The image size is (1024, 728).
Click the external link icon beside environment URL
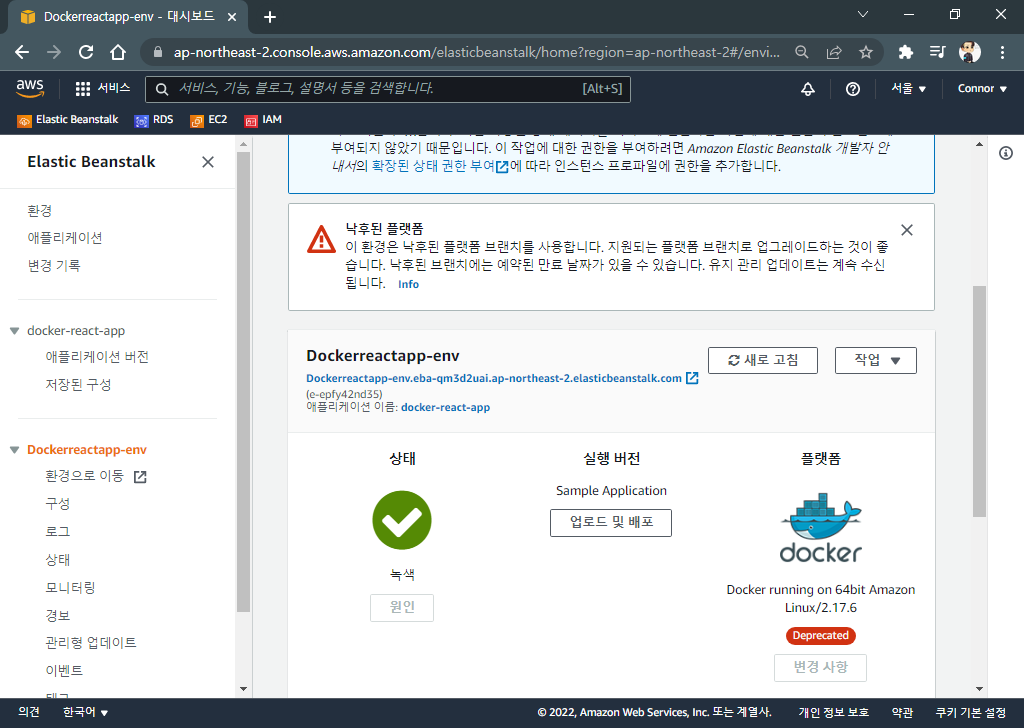pos(692,378)
